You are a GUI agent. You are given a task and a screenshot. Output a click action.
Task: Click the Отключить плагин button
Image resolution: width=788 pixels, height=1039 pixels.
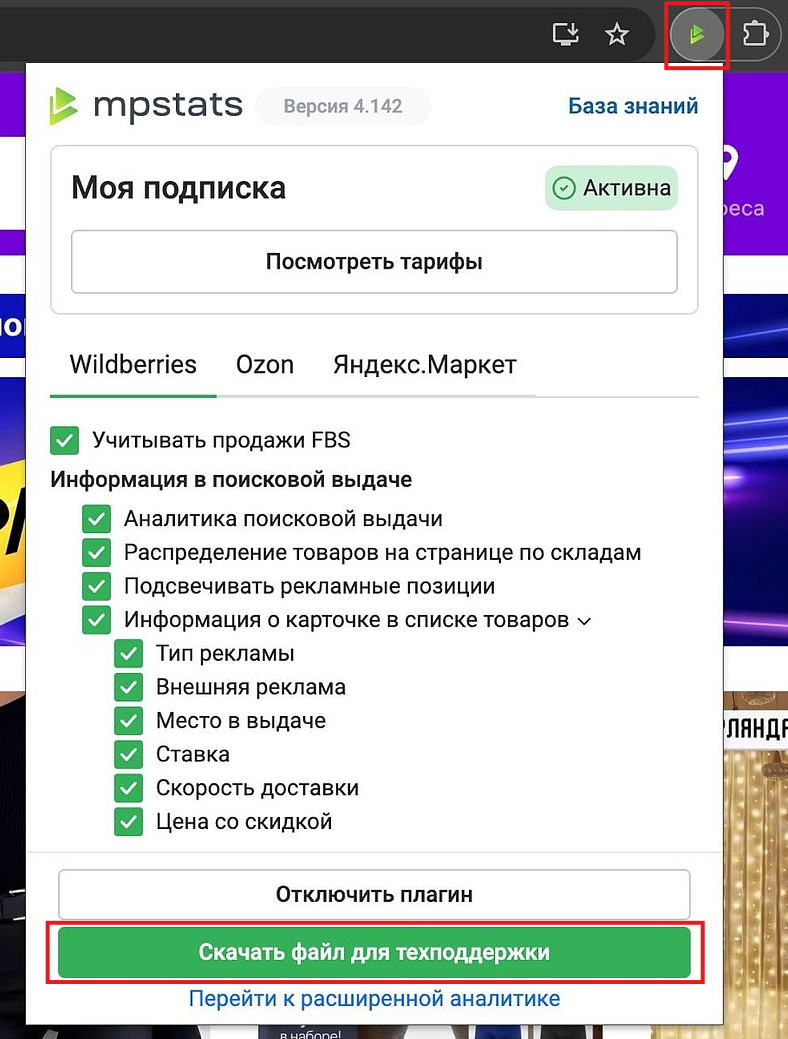coord(374,895)
